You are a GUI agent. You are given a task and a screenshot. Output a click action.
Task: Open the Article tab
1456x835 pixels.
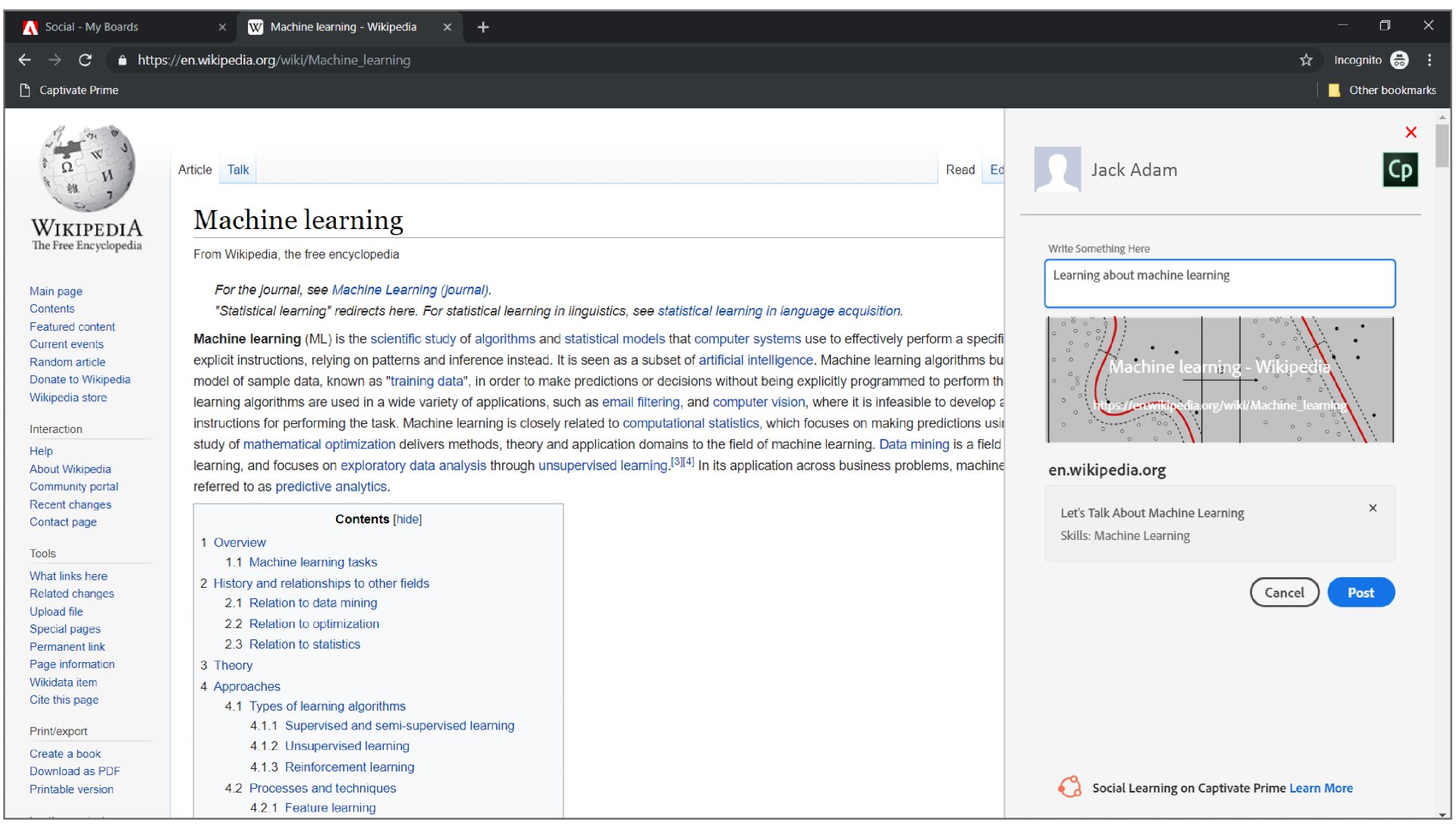coord(195,170)
